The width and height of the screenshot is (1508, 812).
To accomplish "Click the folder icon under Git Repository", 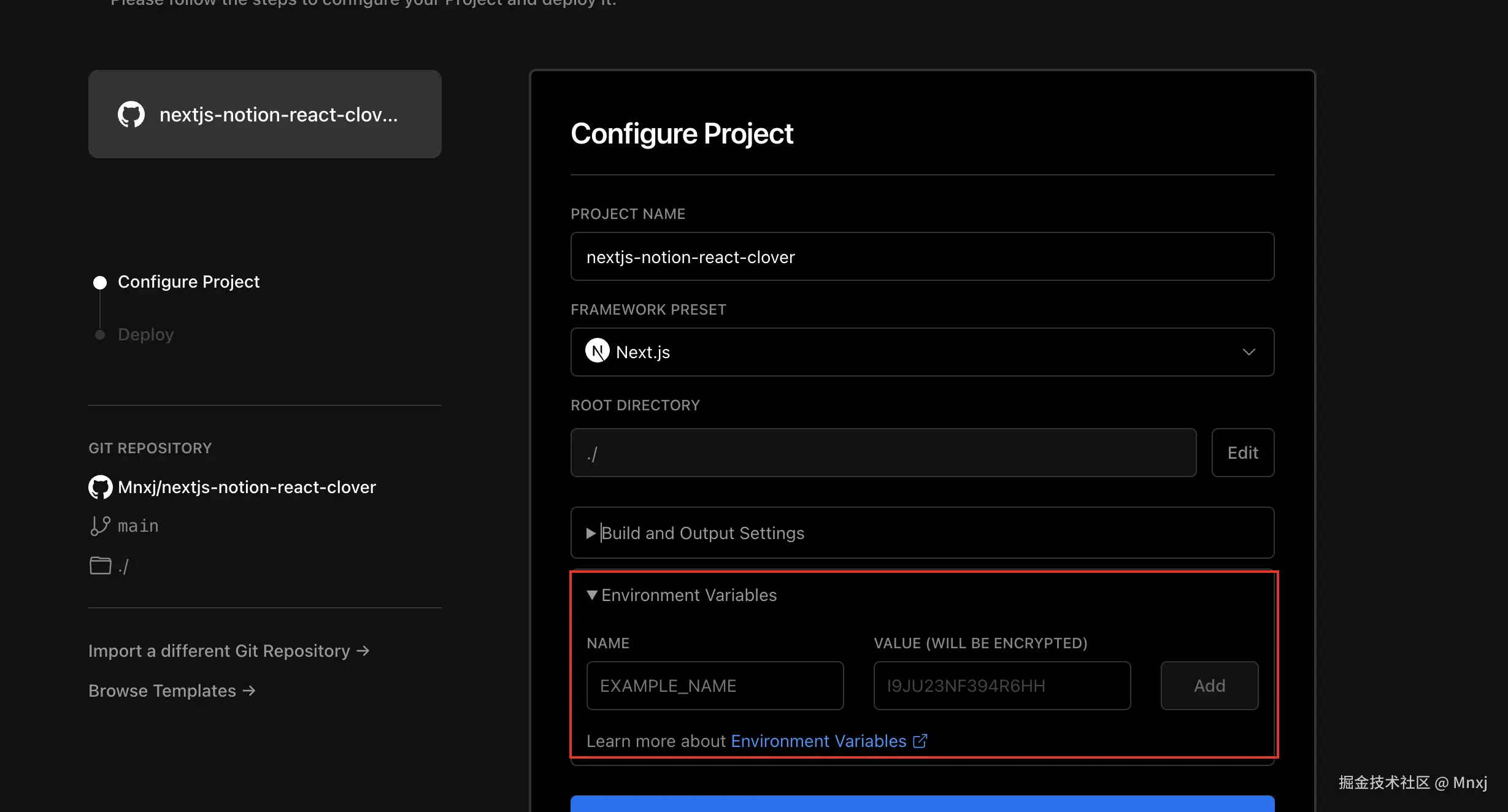I will pos(100,565).
